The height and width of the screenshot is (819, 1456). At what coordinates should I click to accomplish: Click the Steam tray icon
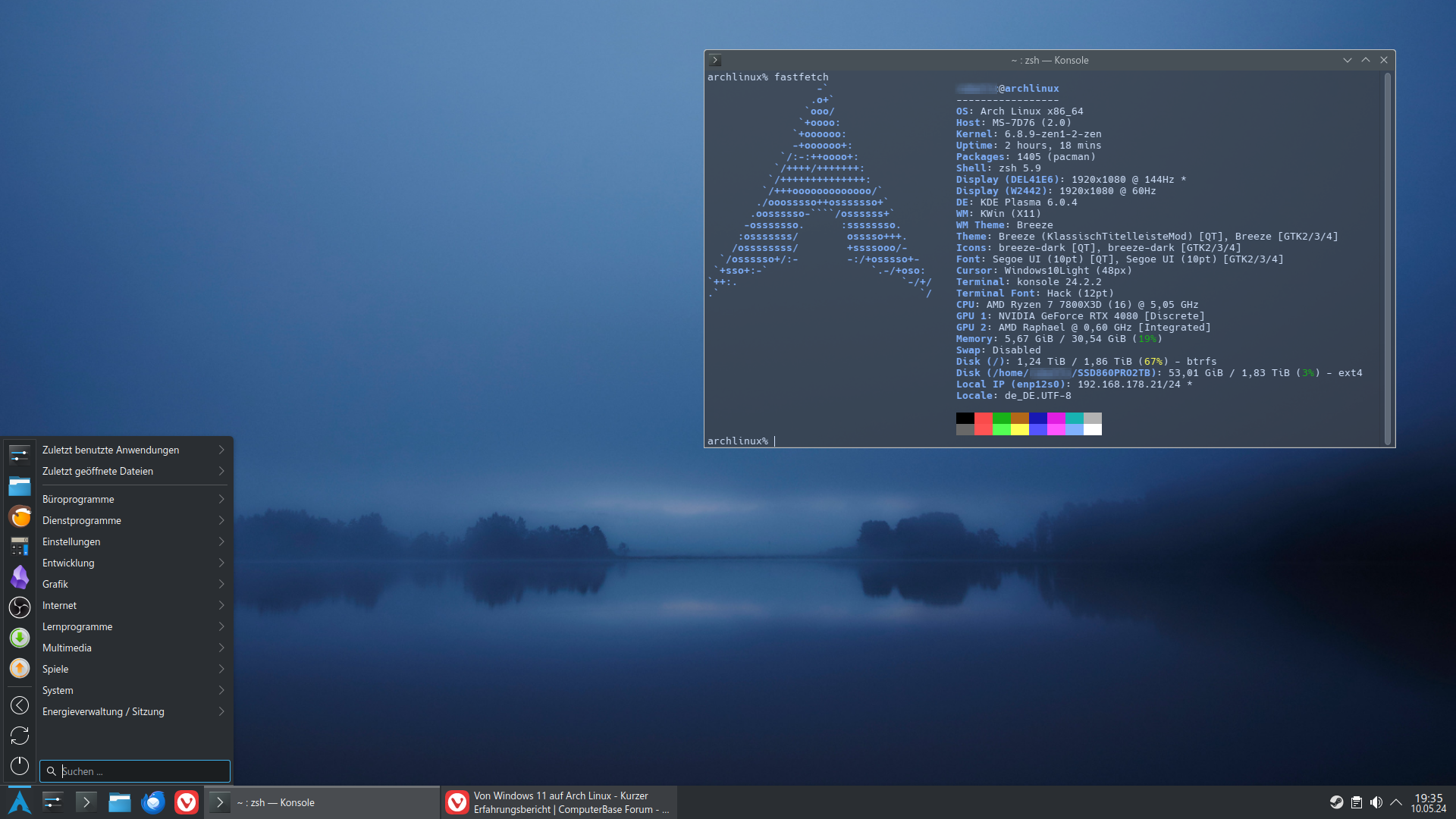pyautogui.click(x=1336, y=802)
